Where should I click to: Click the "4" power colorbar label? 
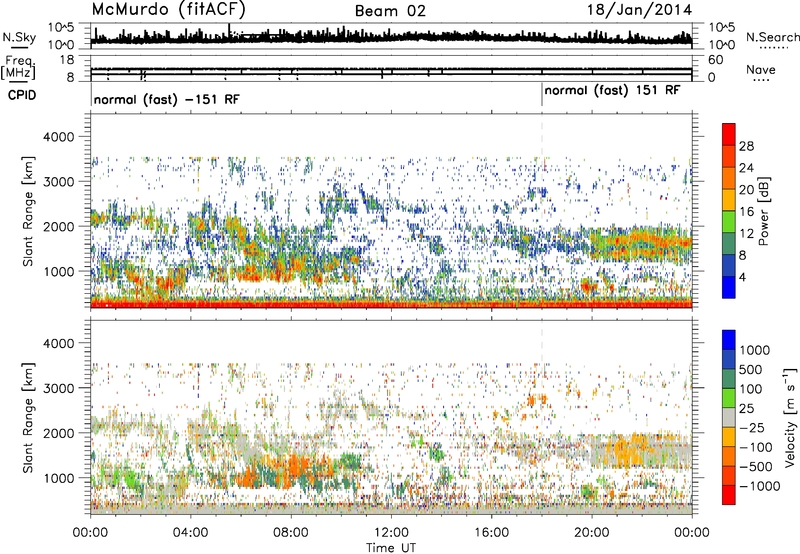click(x=742, y=277)
